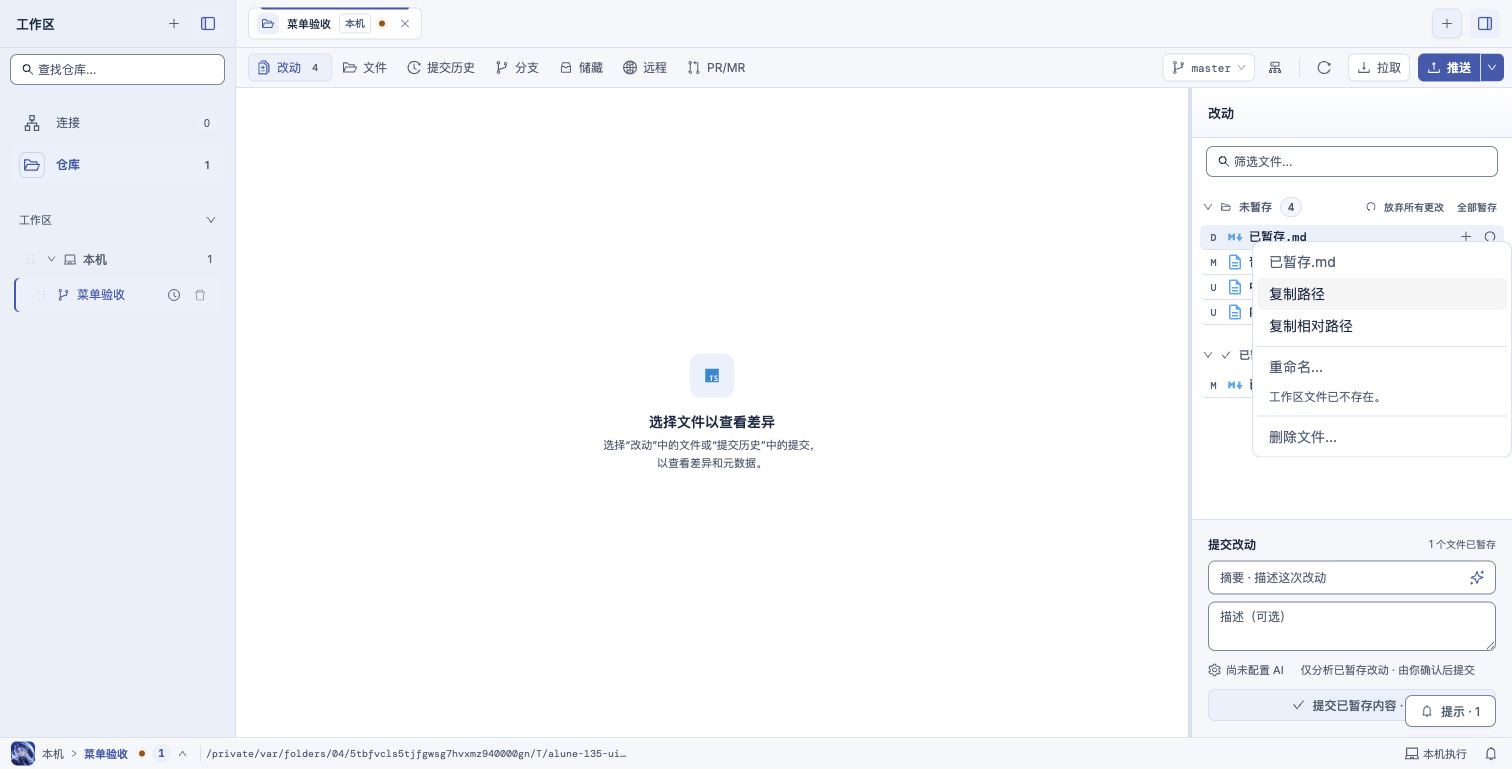This screenshot has height=769, width=1512.
Task: Toggle the right side panel icon
Action: (x=1485, y=23)
